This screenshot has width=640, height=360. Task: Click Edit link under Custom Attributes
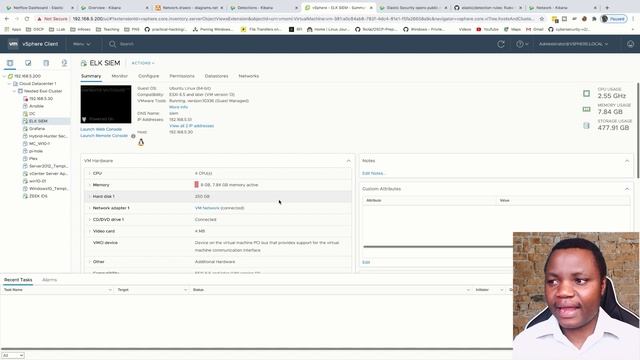[366, 262]
